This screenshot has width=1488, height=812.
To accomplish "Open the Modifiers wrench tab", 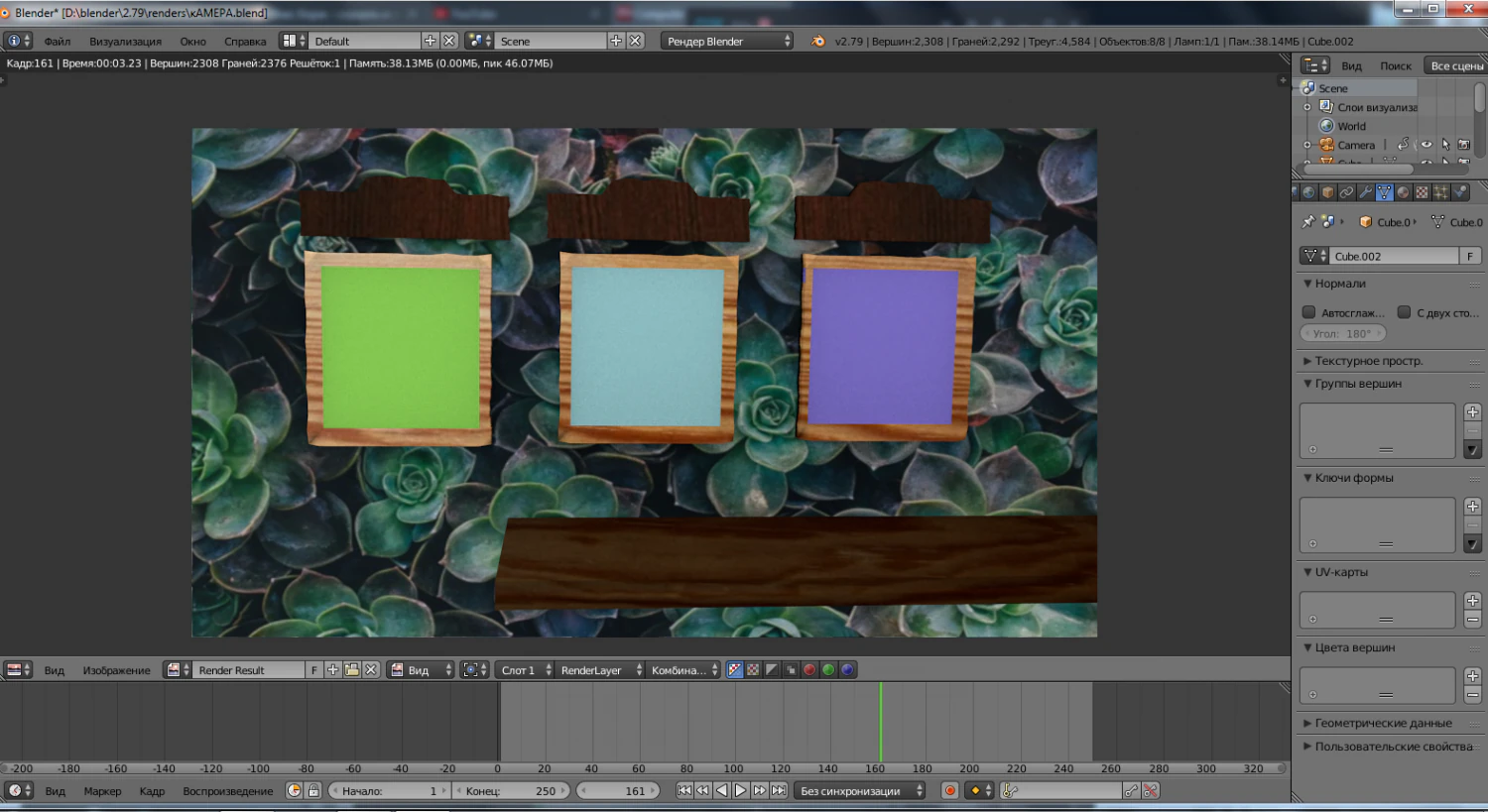I will click(1365, 192).
